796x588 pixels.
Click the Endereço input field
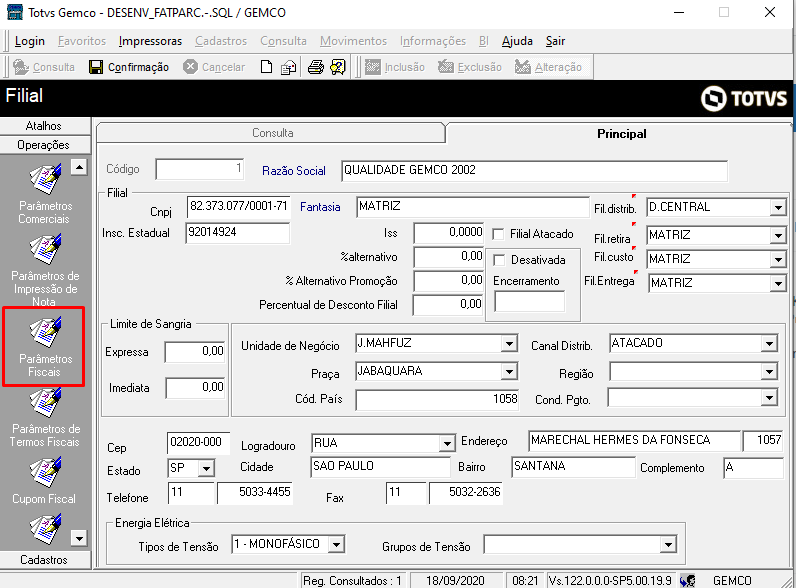(634, 440)
